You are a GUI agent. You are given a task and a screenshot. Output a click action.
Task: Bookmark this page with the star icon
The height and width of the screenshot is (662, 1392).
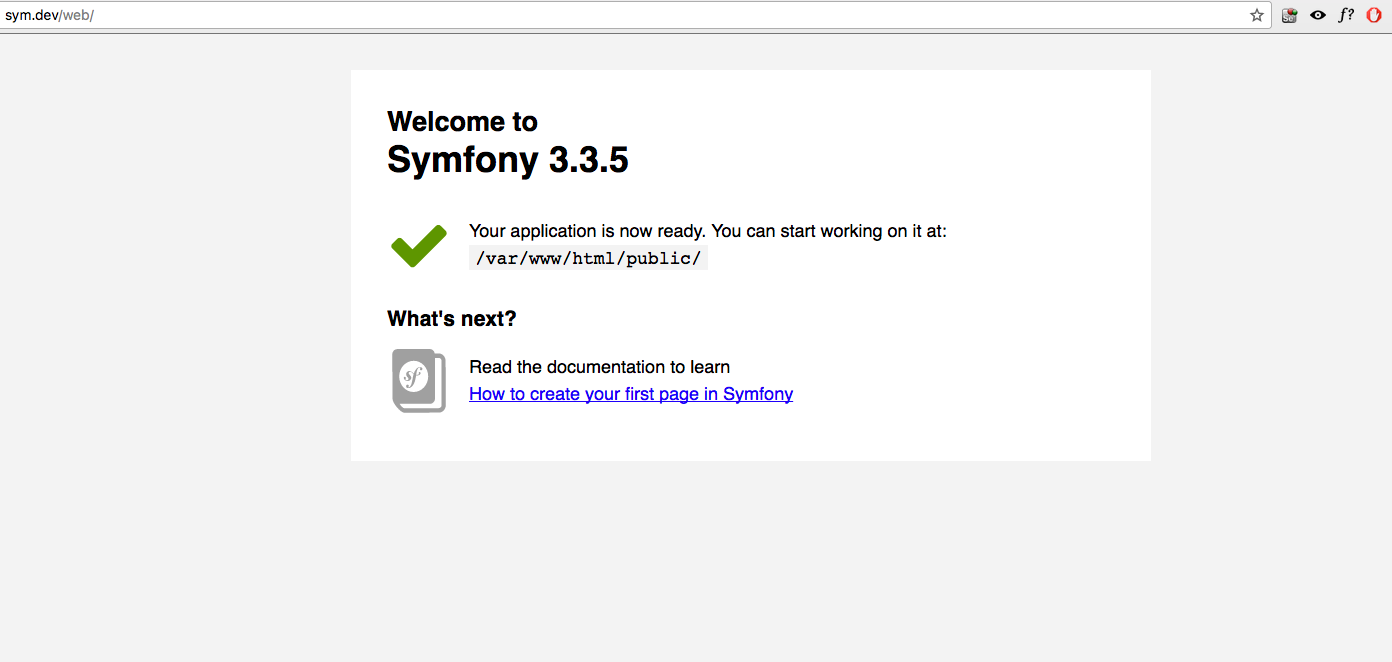pyautogui.click(x=1257, y=15)
